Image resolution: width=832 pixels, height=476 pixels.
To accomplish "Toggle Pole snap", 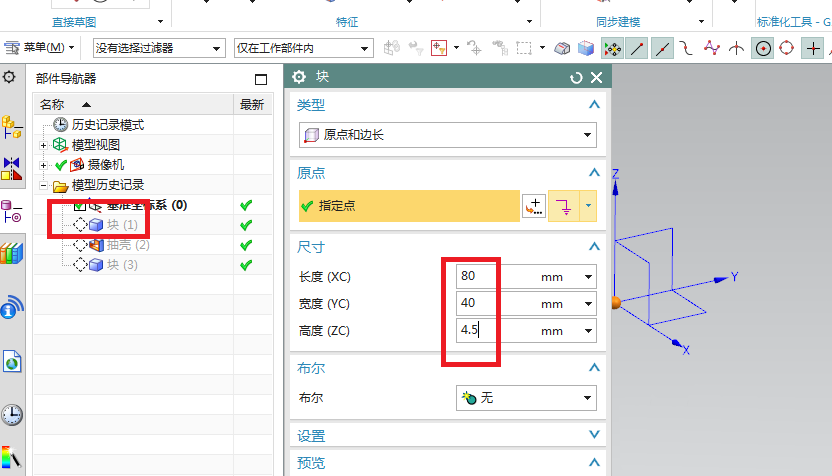I will (712, 49).
